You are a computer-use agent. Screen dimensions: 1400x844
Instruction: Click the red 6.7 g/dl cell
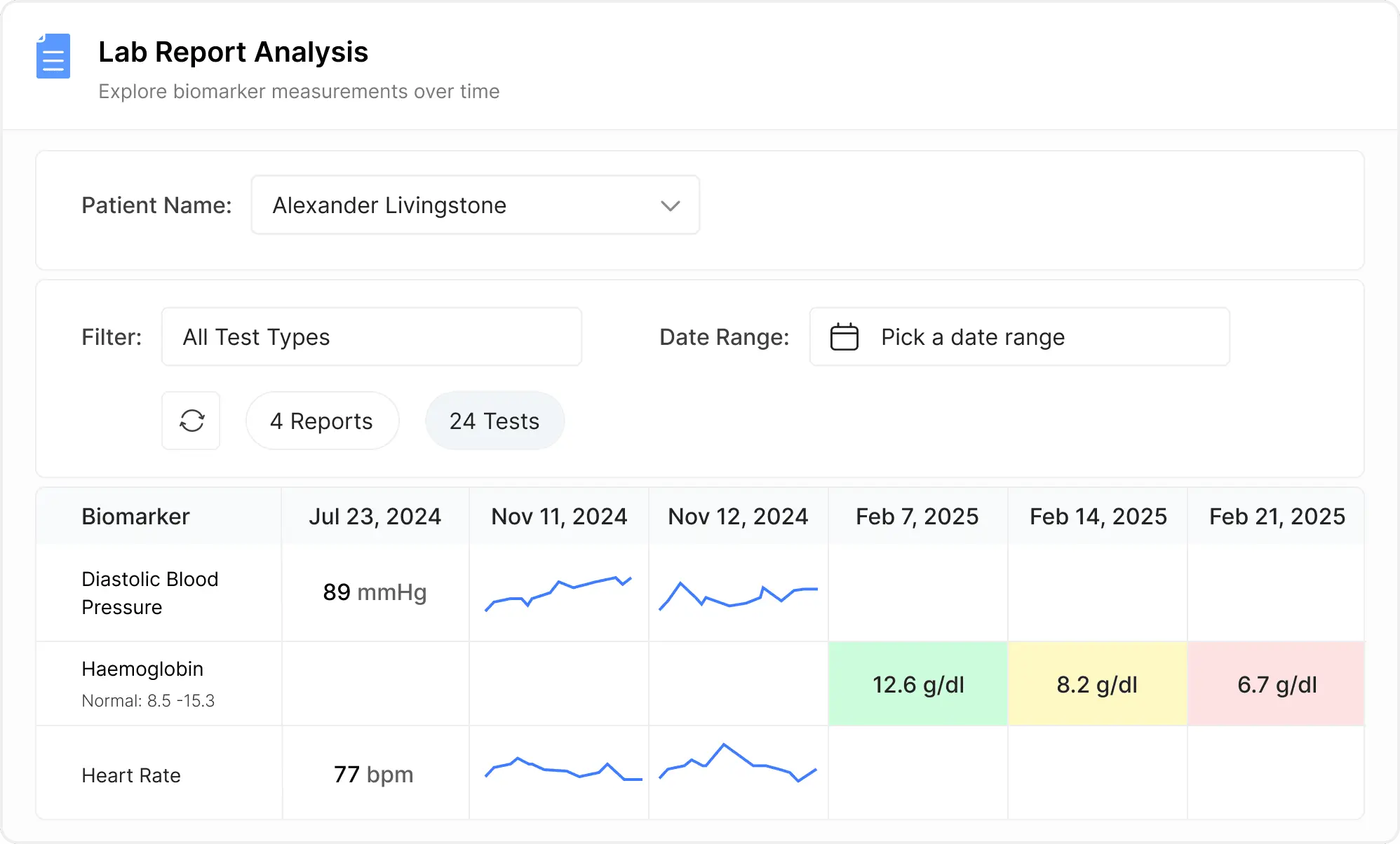pyautogui.click(x=1276, y=684)
